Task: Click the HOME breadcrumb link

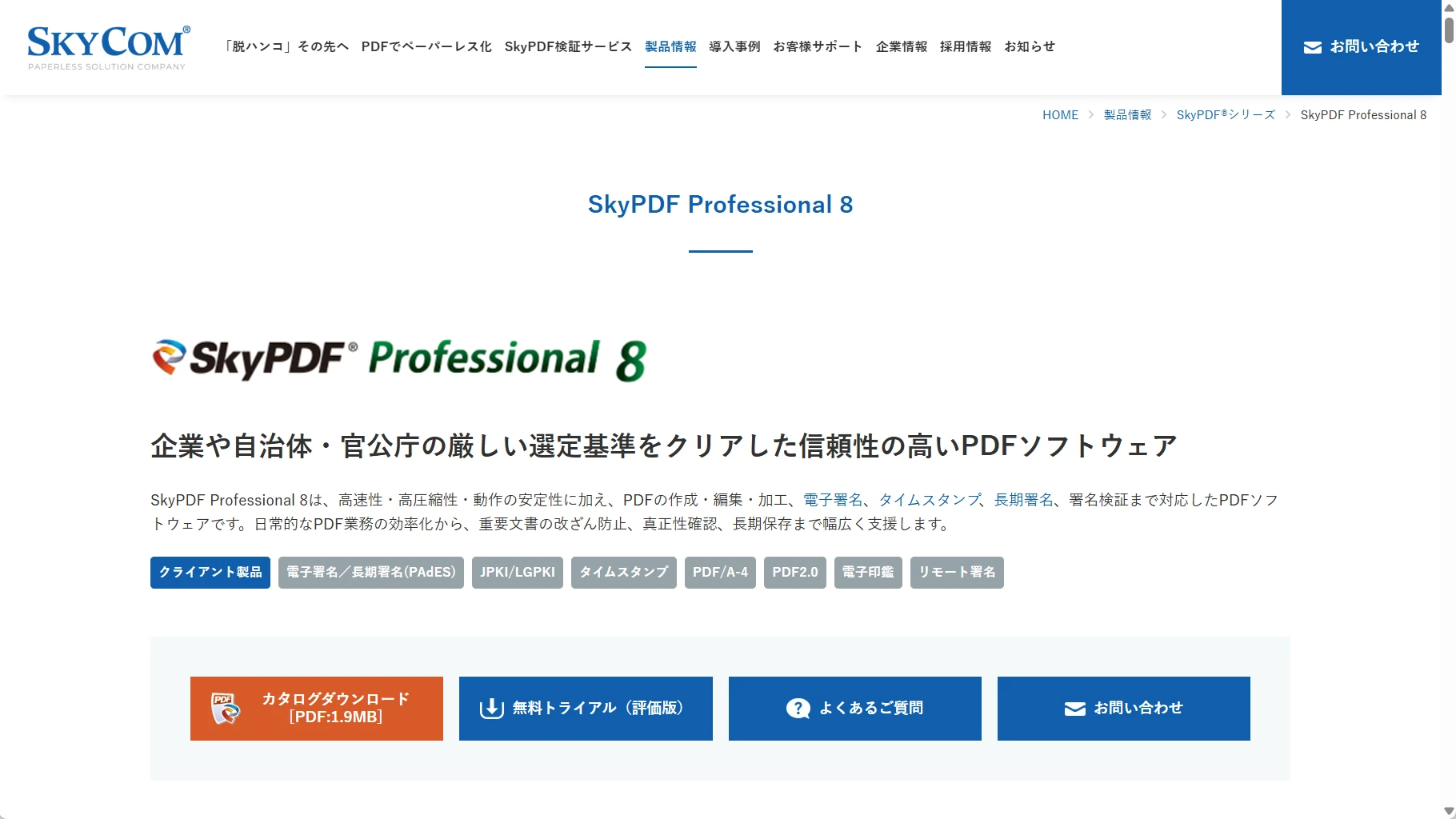Action: (x=1060, y=115)
